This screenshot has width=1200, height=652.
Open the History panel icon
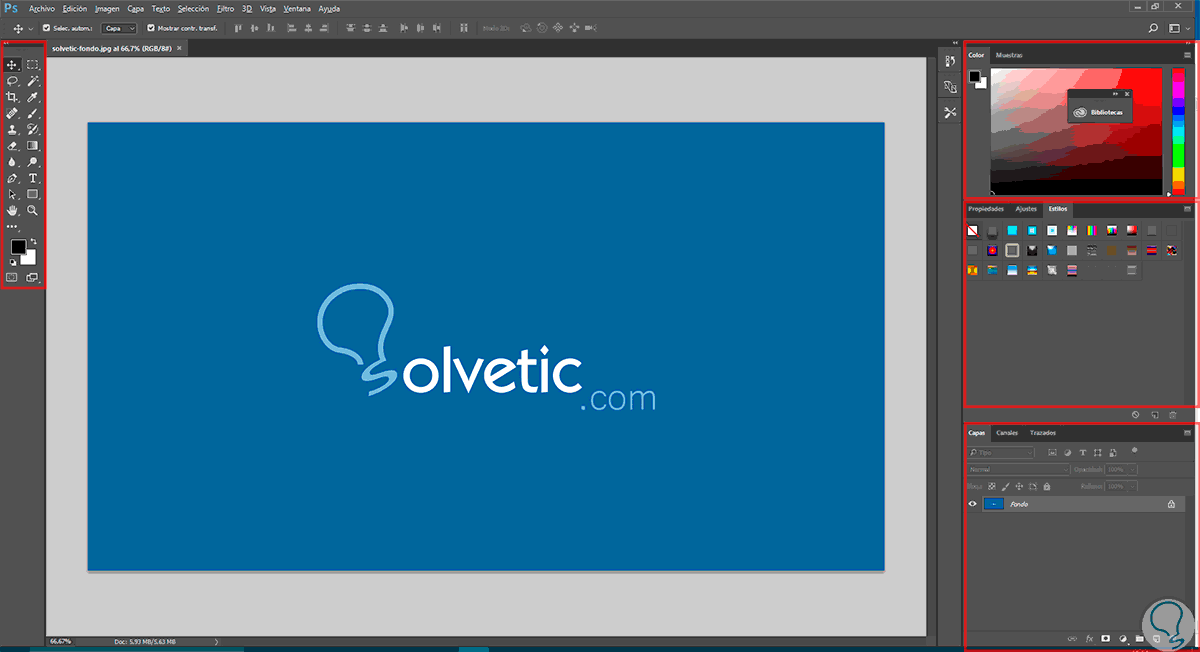pyautogui.click(x=950, y=63)
